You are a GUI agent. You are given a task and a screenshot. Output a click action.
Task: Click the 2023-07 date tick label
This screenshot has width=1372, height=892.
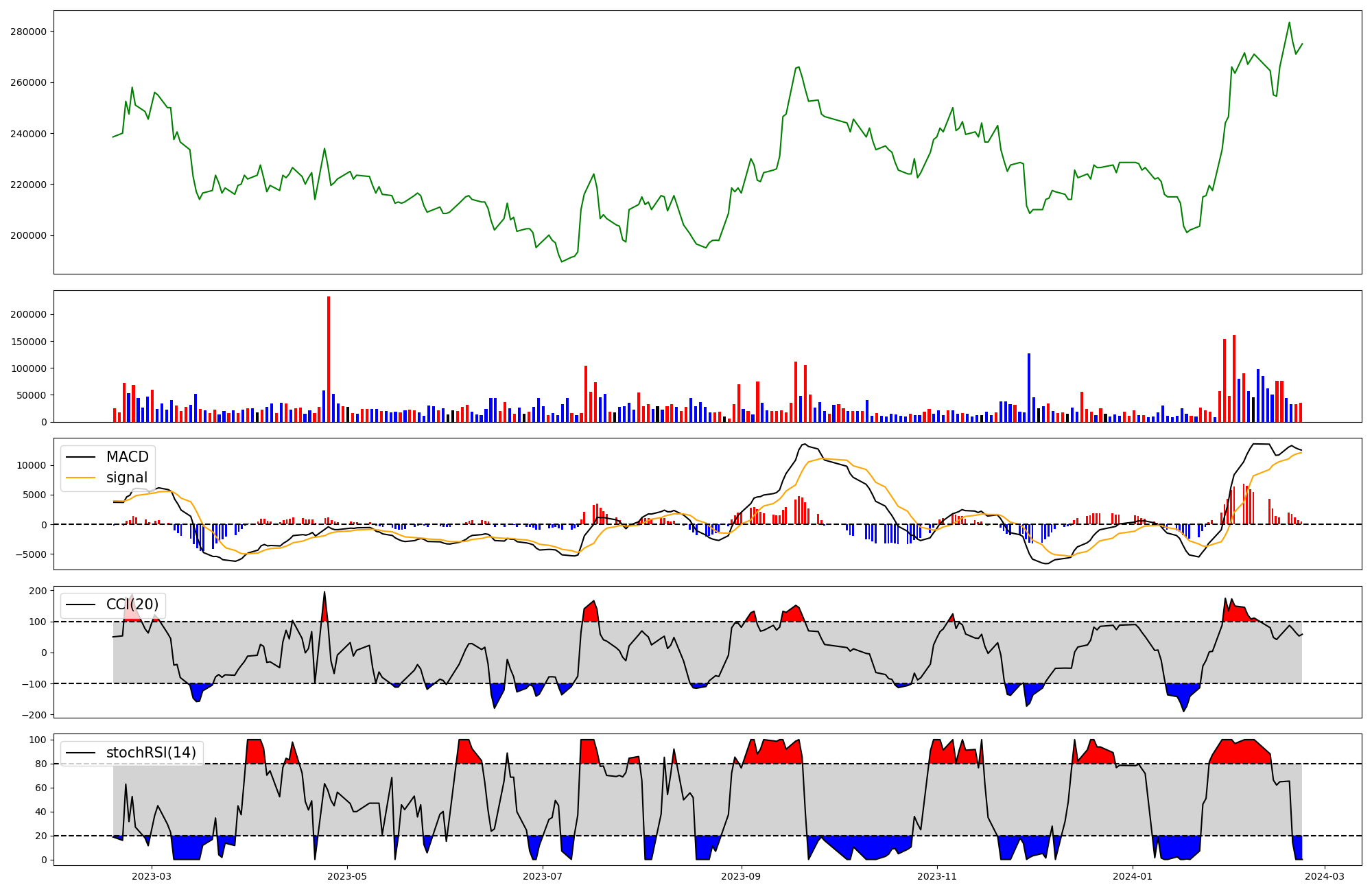click(x=543, y=876)
